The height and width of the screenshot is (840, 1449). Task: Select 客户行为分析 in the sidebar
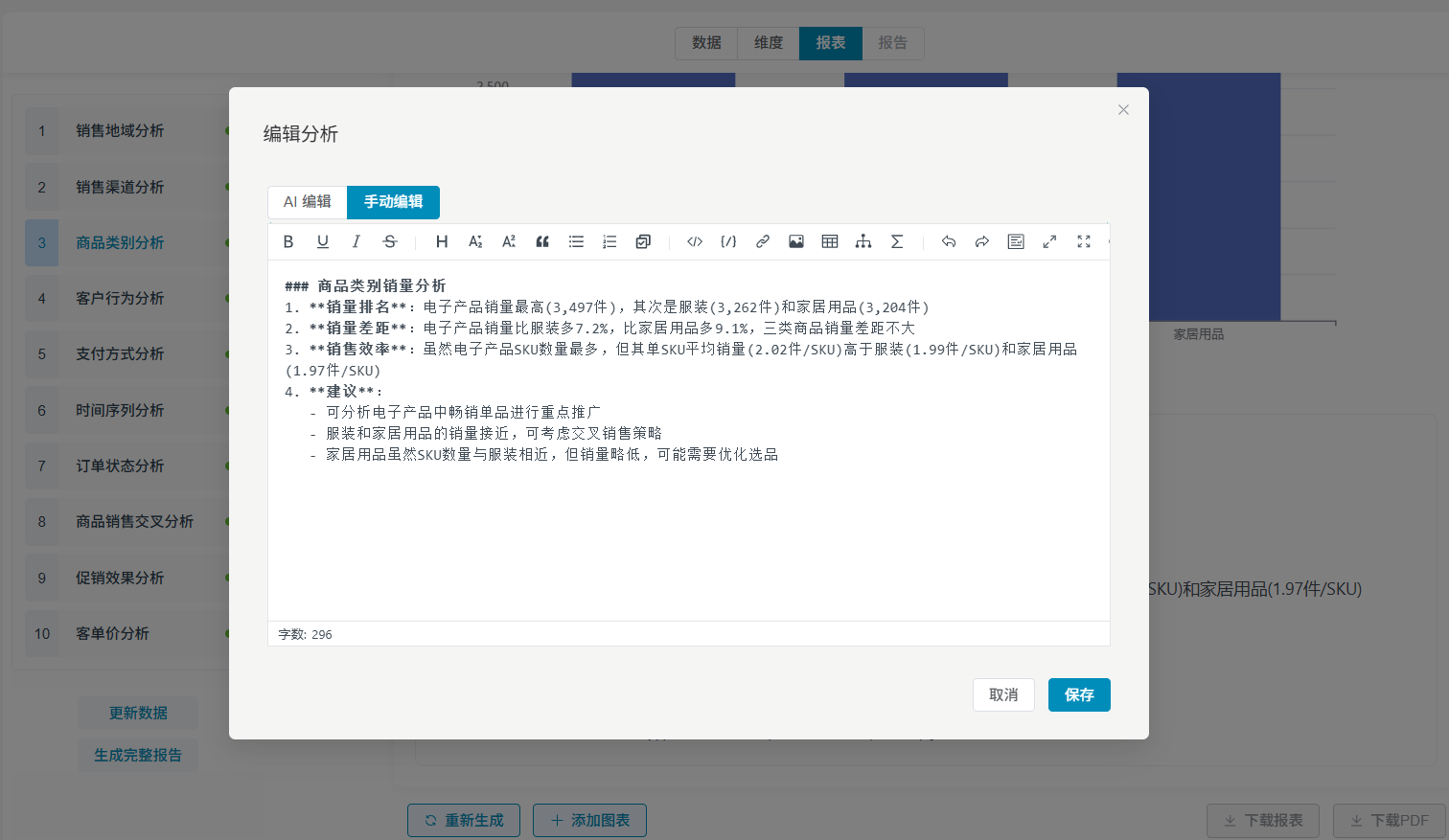(x=126, y=298)
